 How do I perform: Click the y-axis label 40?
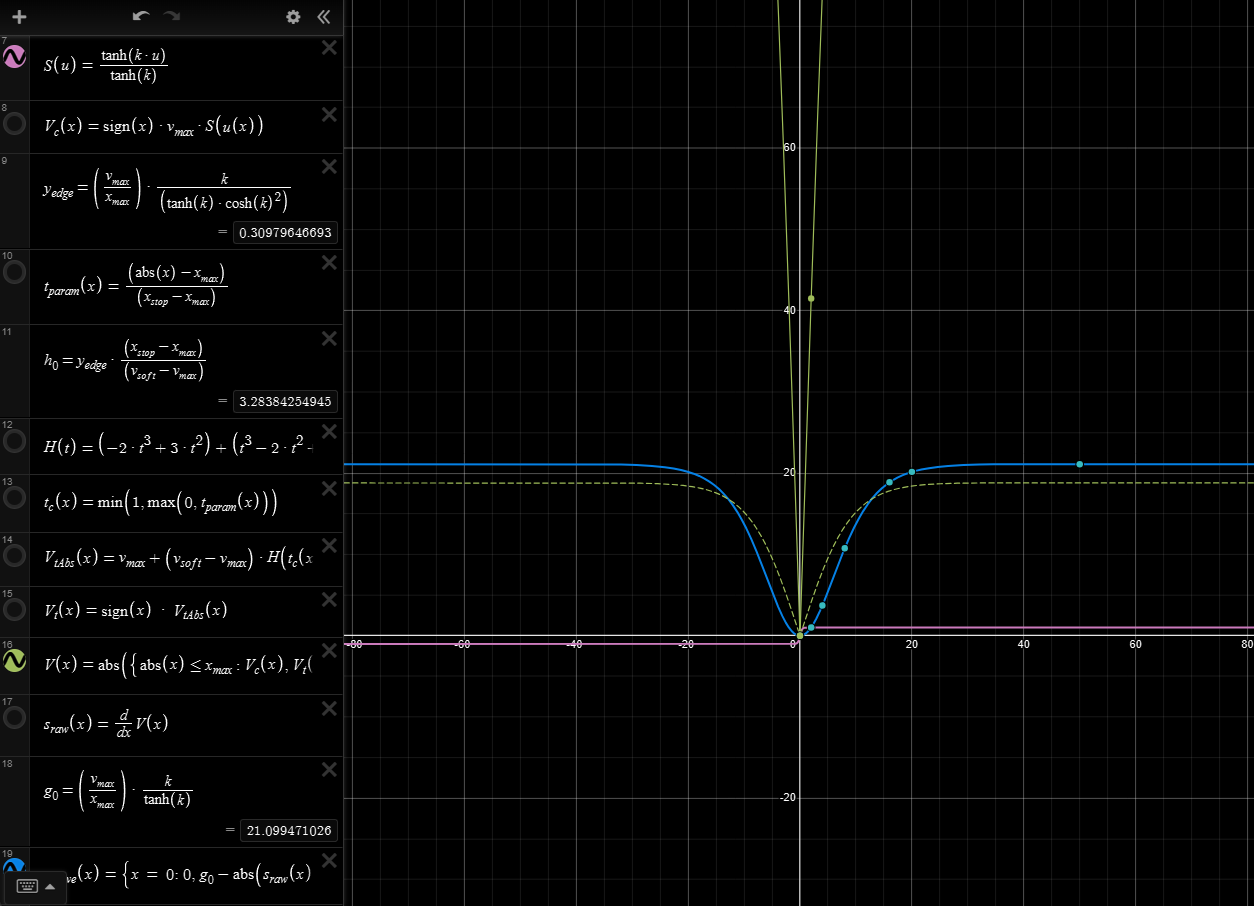click(789, 310)
